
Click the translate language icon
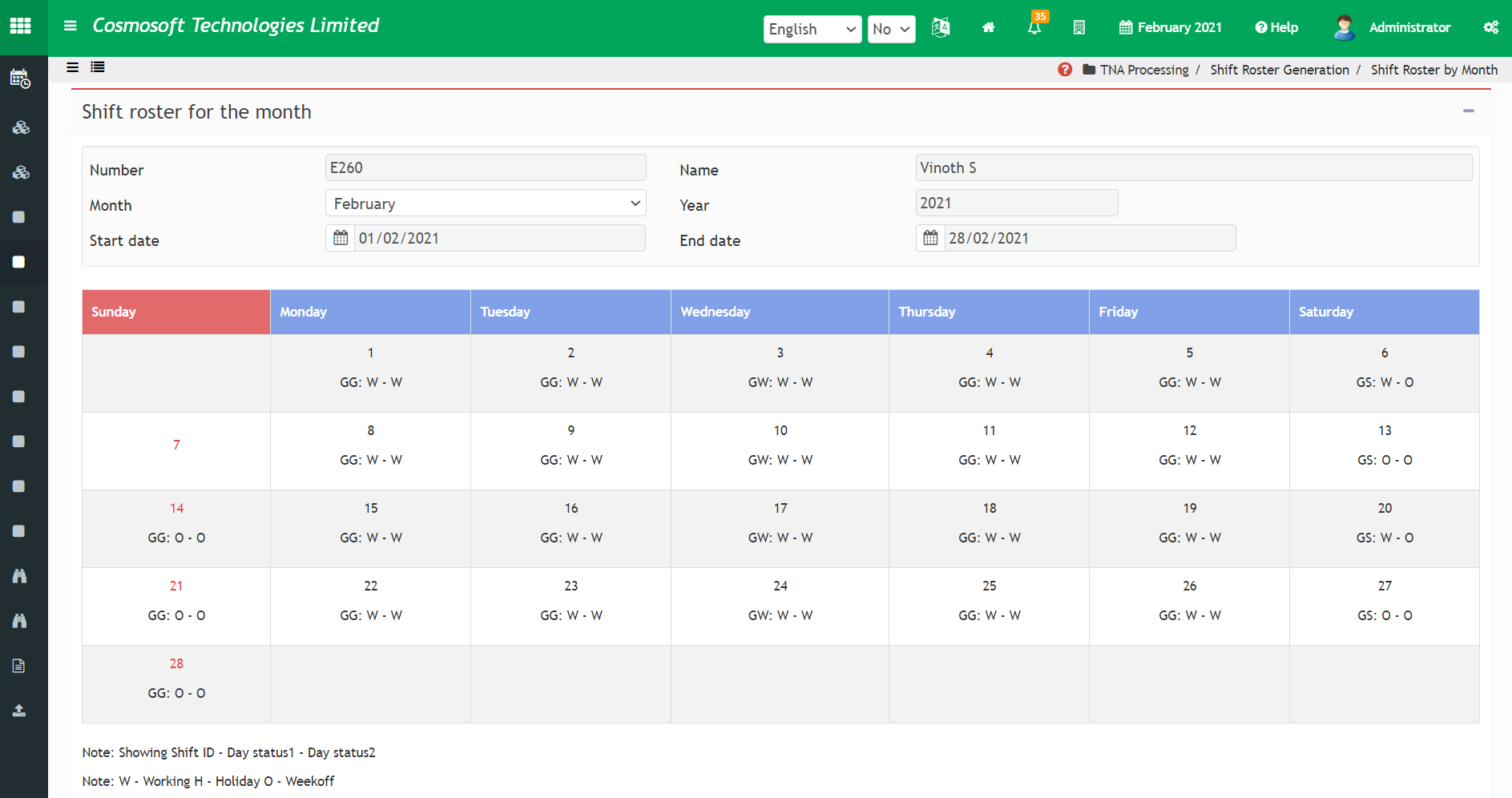click(x=941, y=27)
